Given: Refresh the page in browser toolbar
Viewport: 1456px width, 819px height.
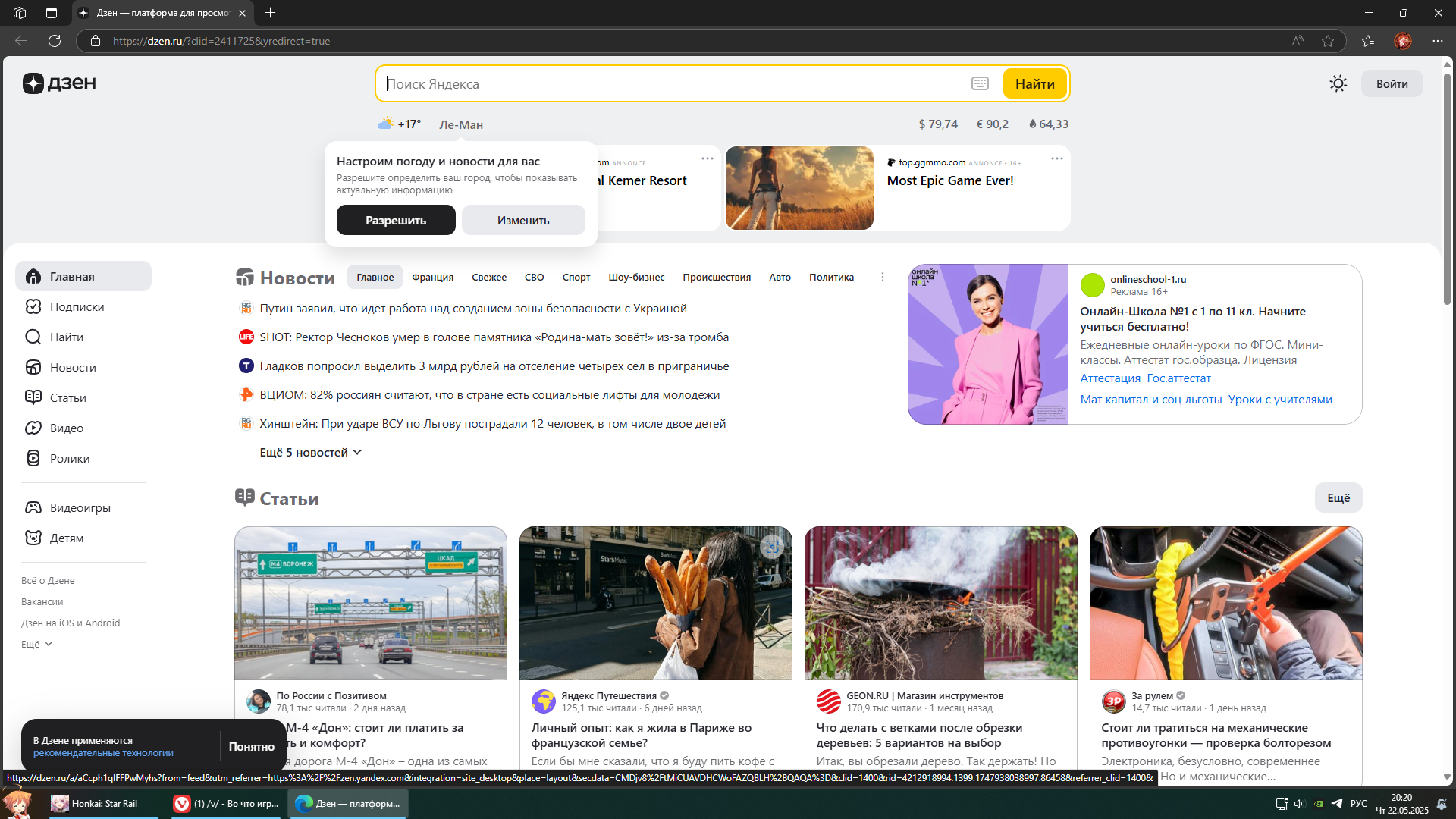Looking at the screenshot, I should 55,41.
